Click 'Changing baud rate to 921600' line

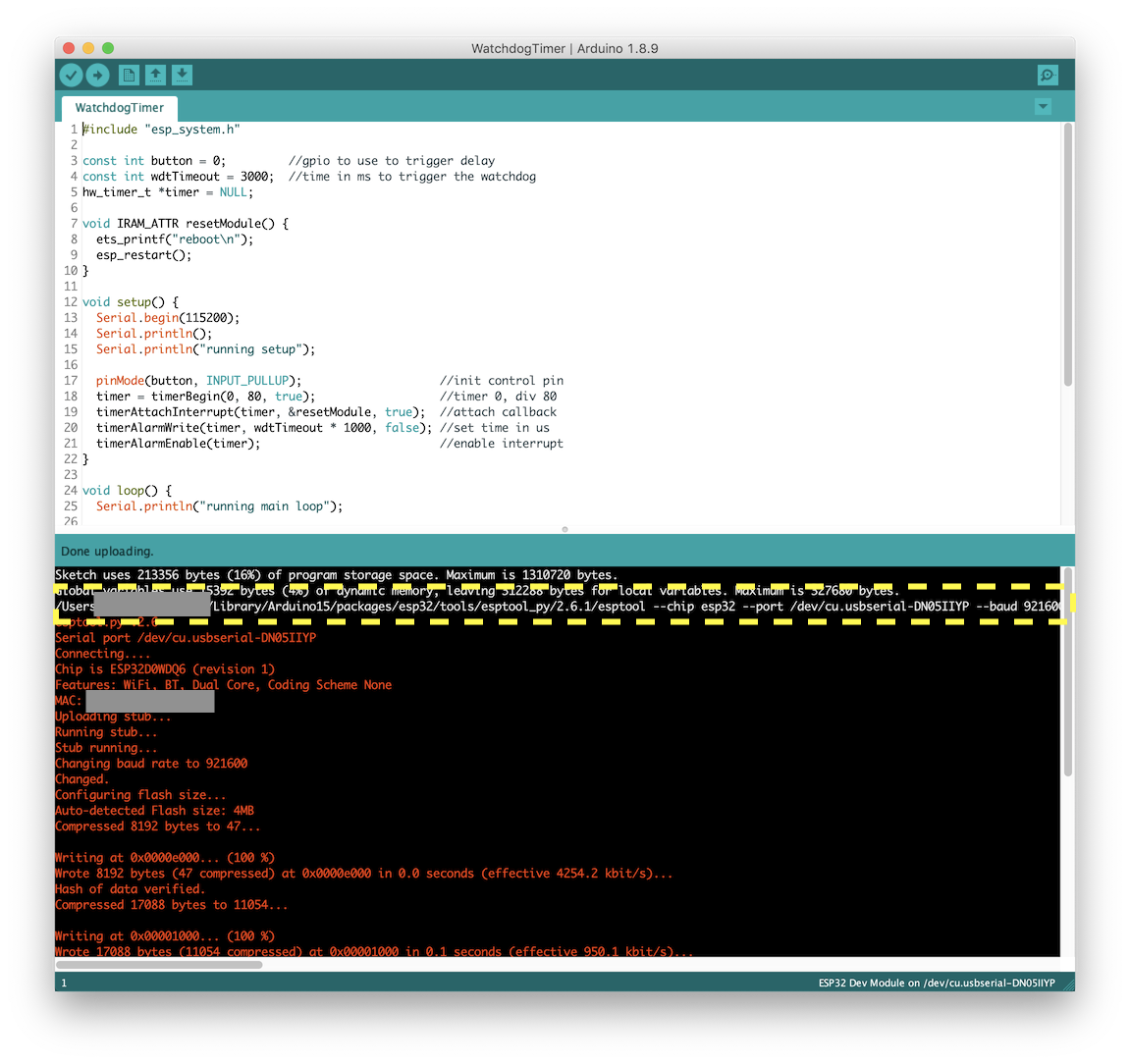[x=151, y=764]
